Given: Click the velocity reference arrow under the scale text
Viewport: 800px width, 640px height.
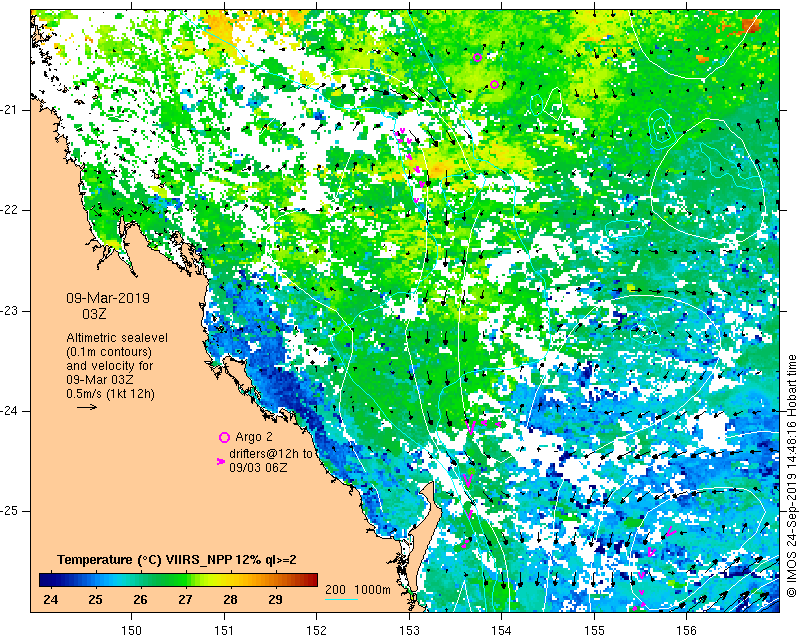Looking at the screenshot, I should pyautogui.click(x=87, y=407).
